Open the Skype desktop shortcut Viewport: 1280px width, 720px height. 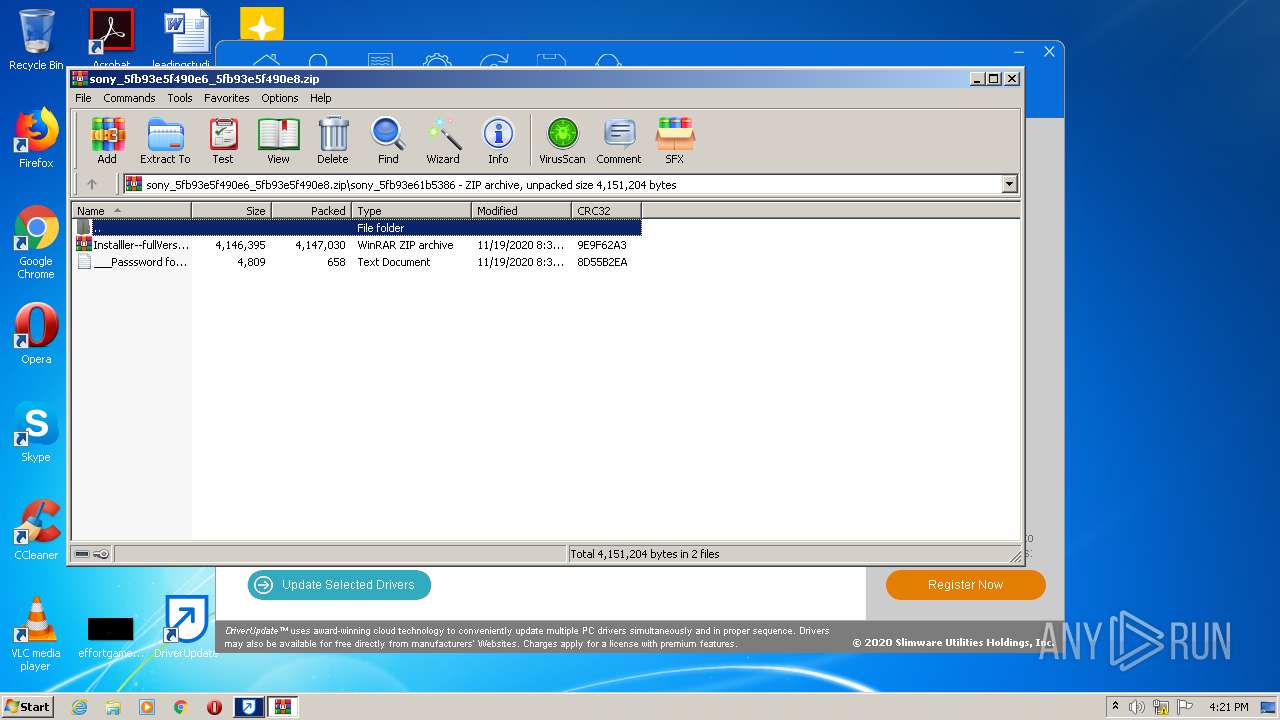36,432
